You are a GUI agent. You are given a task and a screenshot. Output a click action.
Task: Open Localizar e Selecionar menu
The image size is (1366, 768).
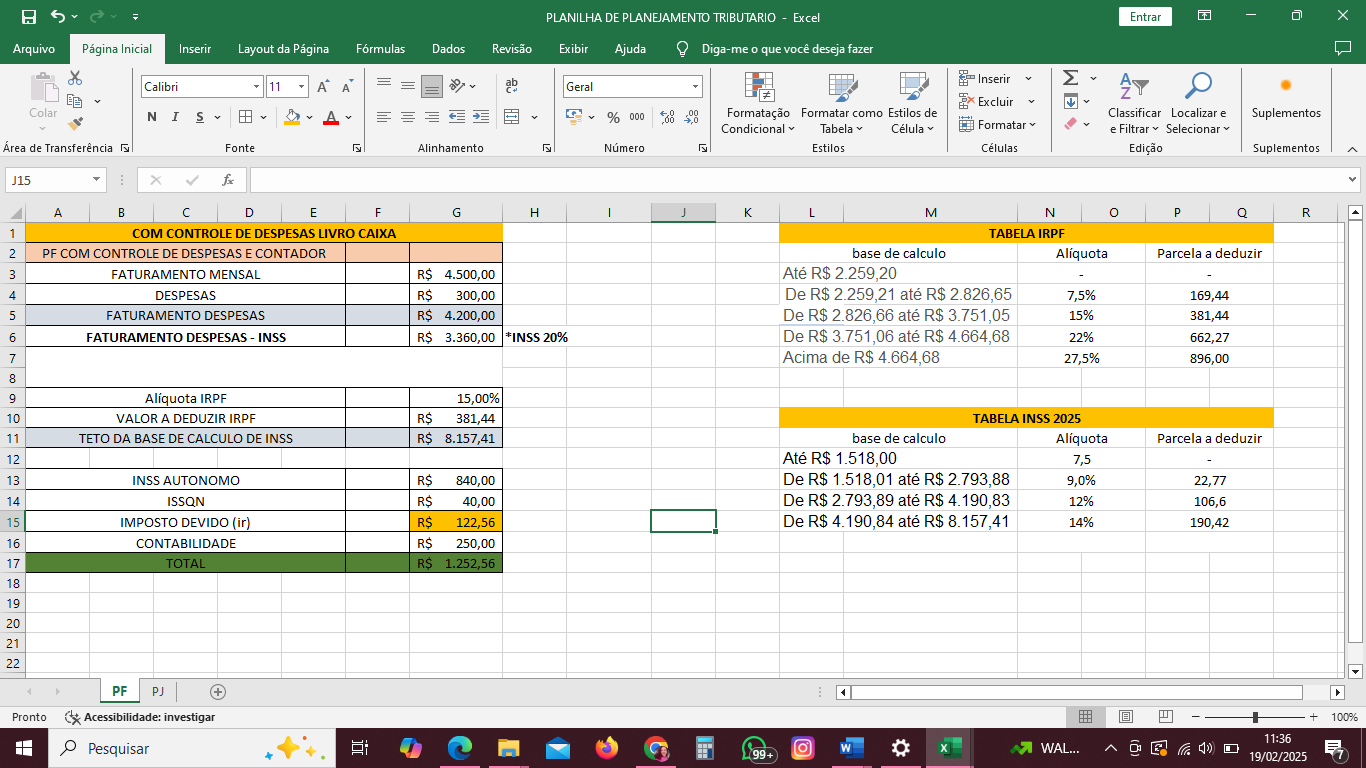(x=1198, y=104)
